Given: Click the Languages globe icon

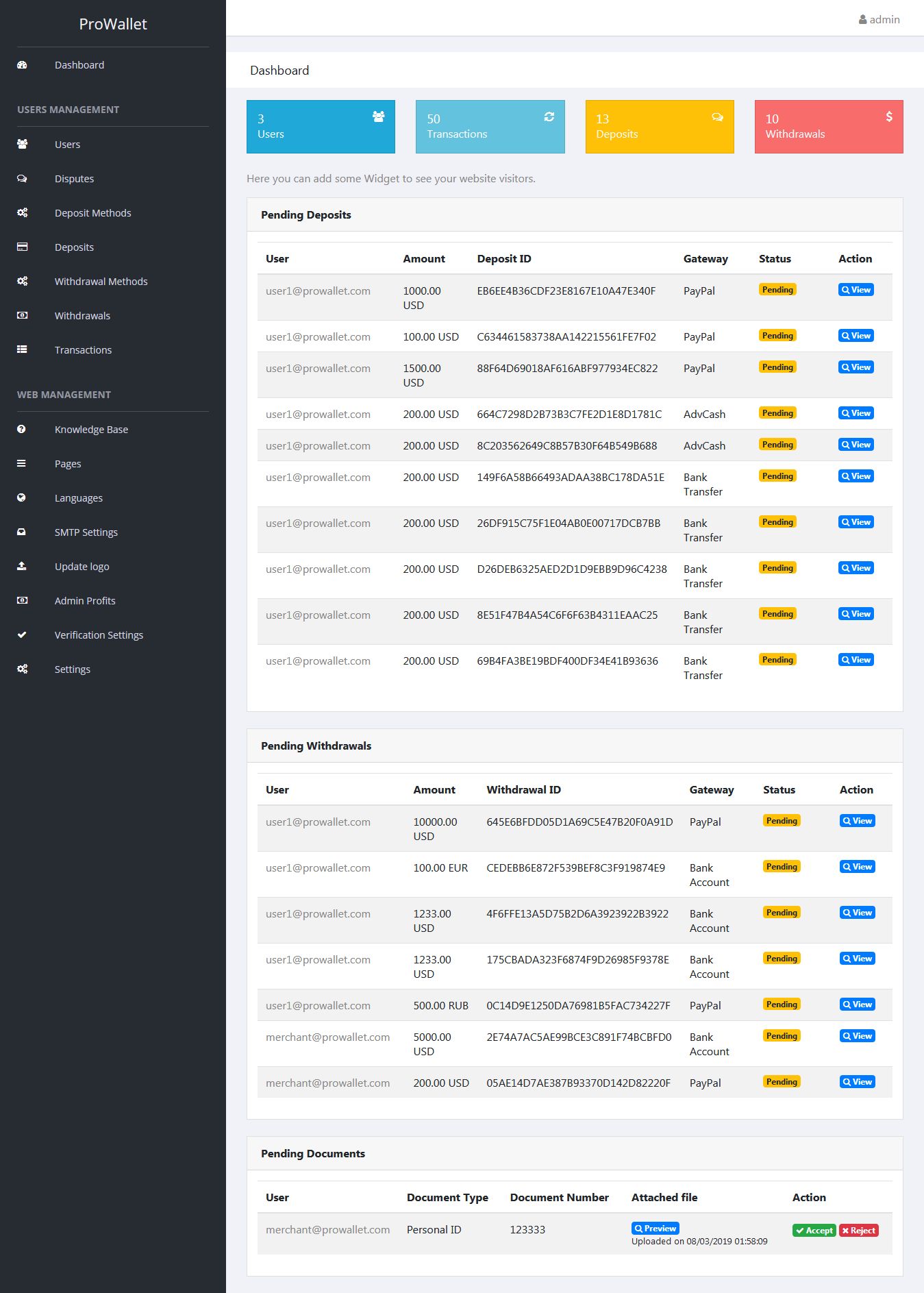Looking at the screenshot, I should point(21,498).
